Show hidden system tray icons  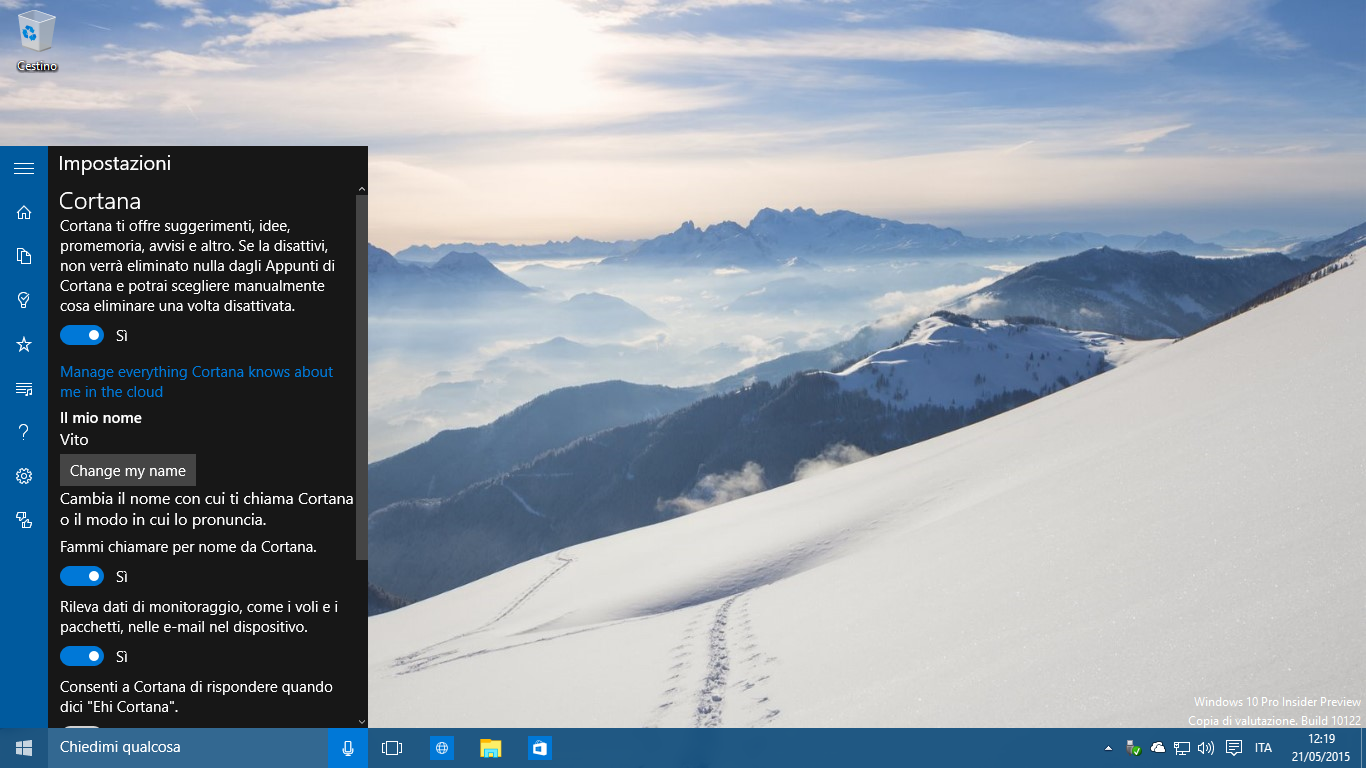(1108, 748)
